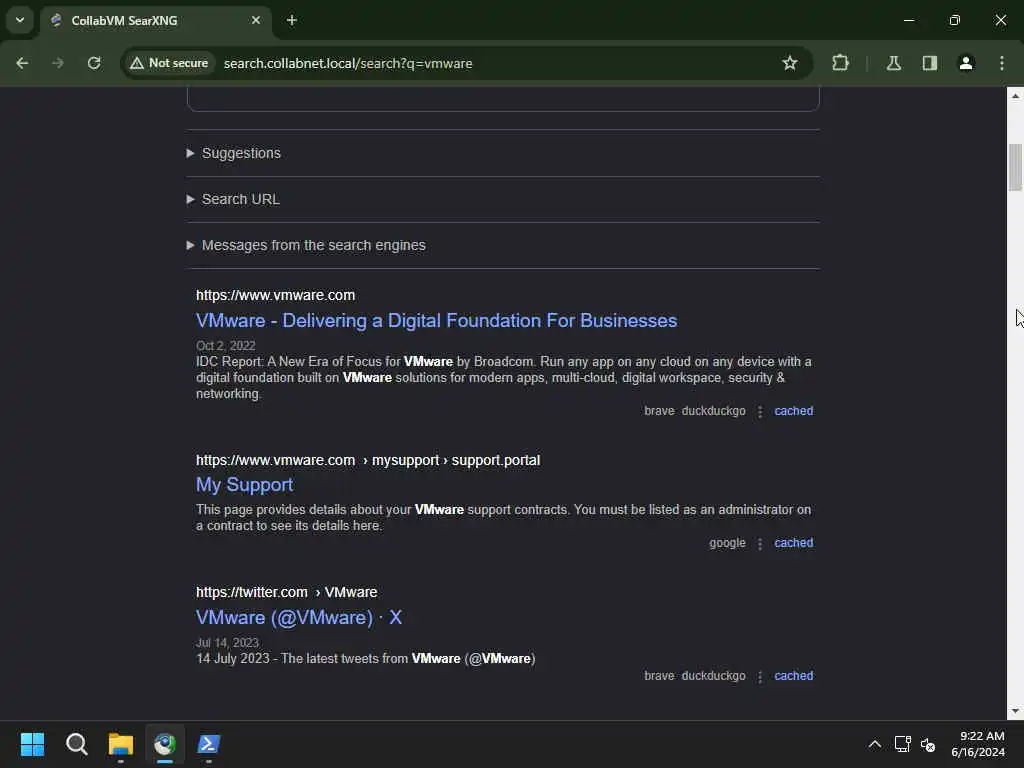Open cached link for VMware homepage result
The width and height of the screenshot is (1024, 768).
pyautogui.click(x=793, y=411)
